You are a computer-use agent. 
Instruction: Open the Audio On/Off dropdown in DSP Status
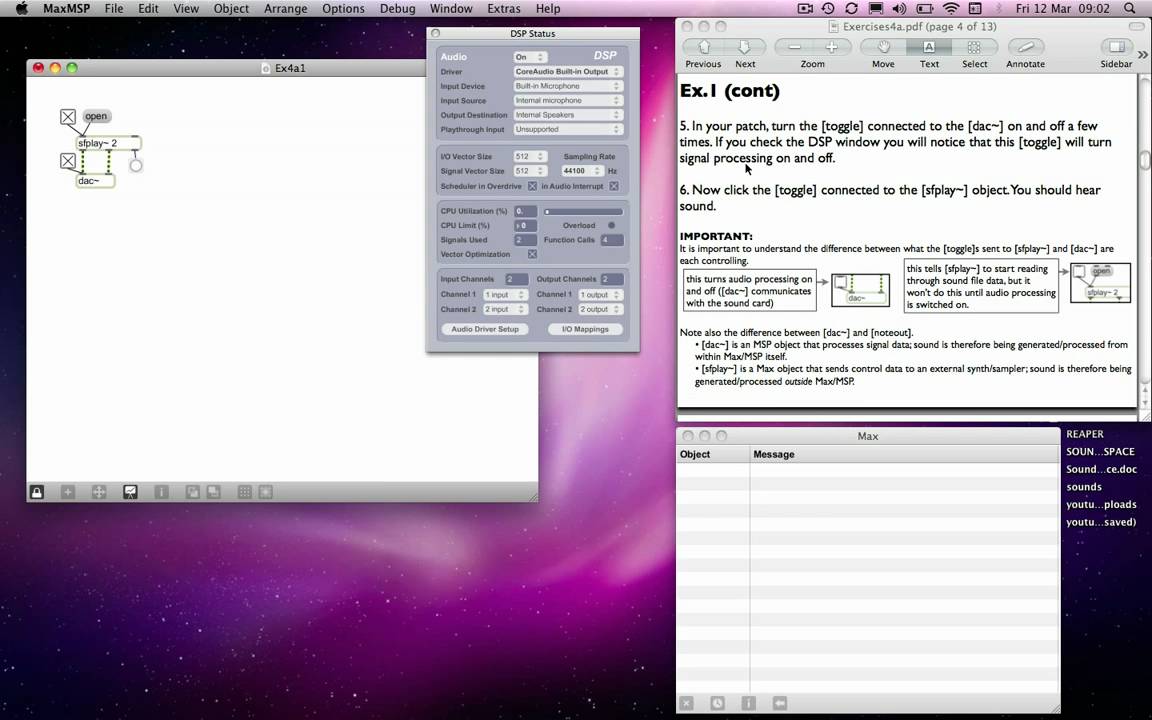coord(530,57)
